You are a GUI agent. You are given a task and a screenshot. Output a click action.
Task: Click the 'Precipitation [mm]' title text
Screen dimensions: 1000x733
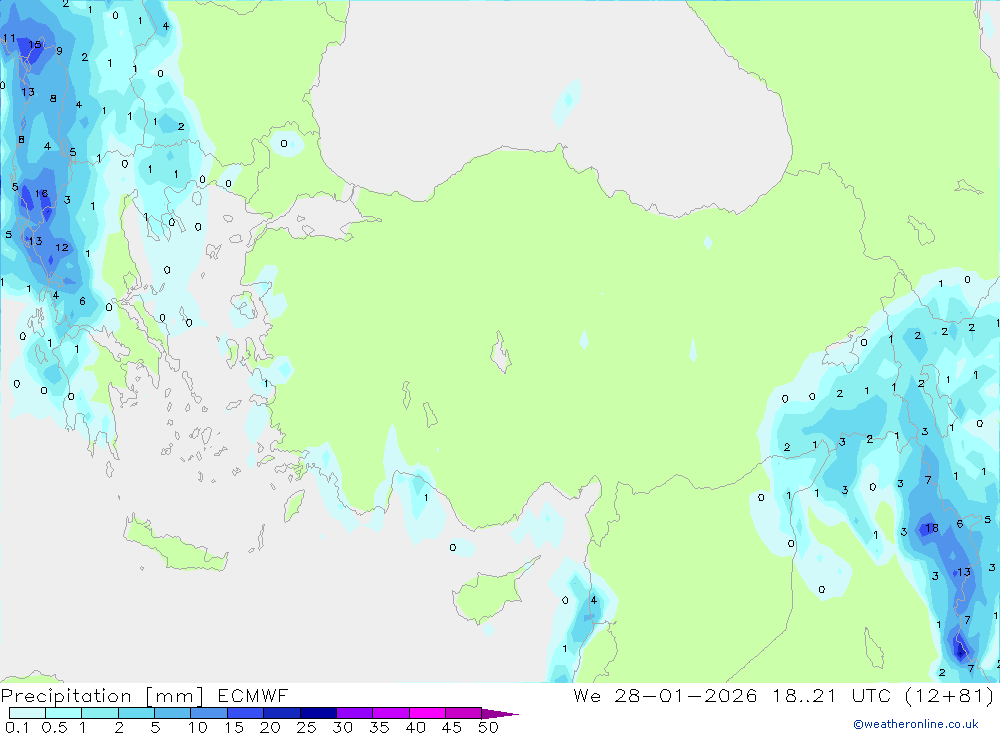[x=103, y=695]
